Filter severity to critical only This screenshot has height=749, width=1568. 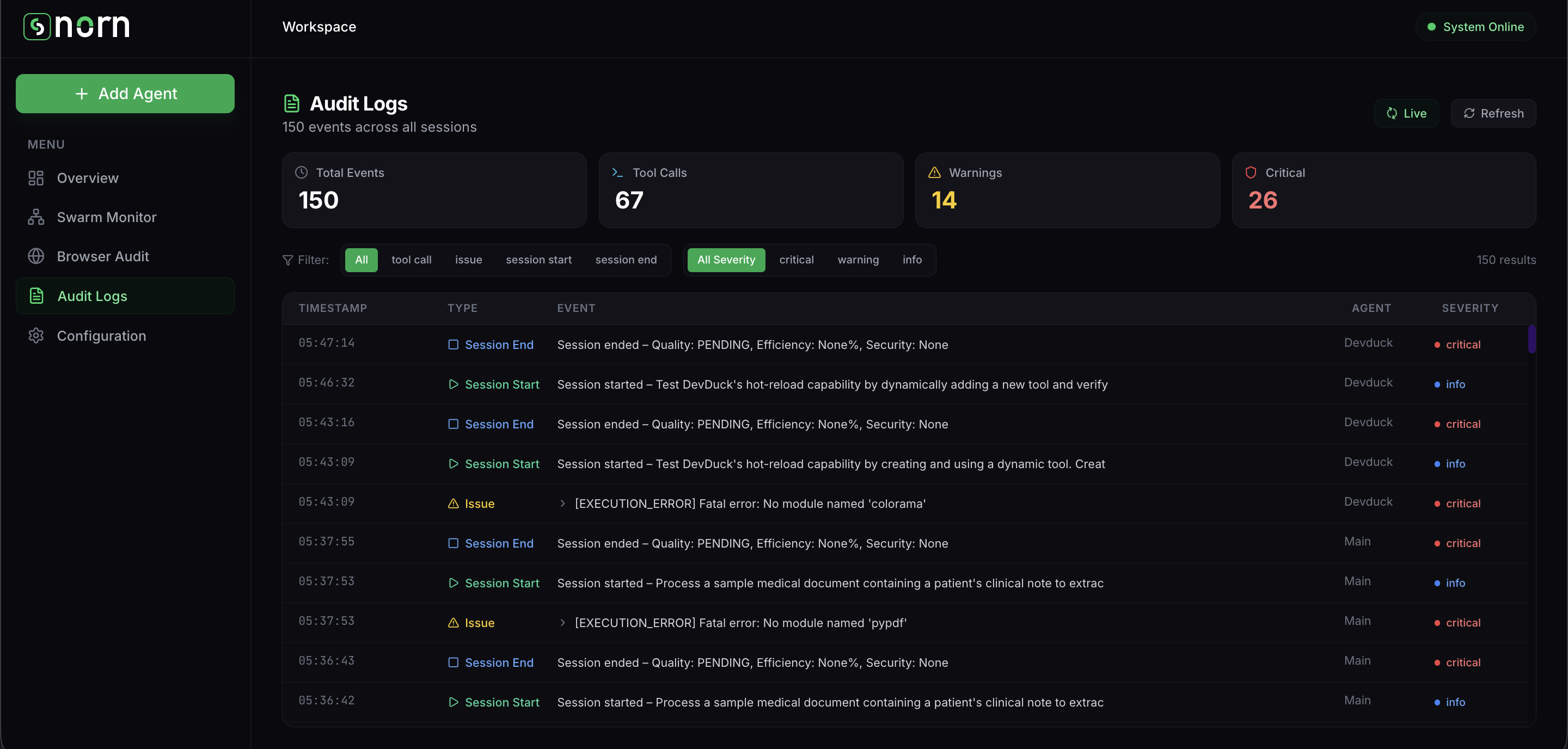pyautogui.click(x=795, y=260)
